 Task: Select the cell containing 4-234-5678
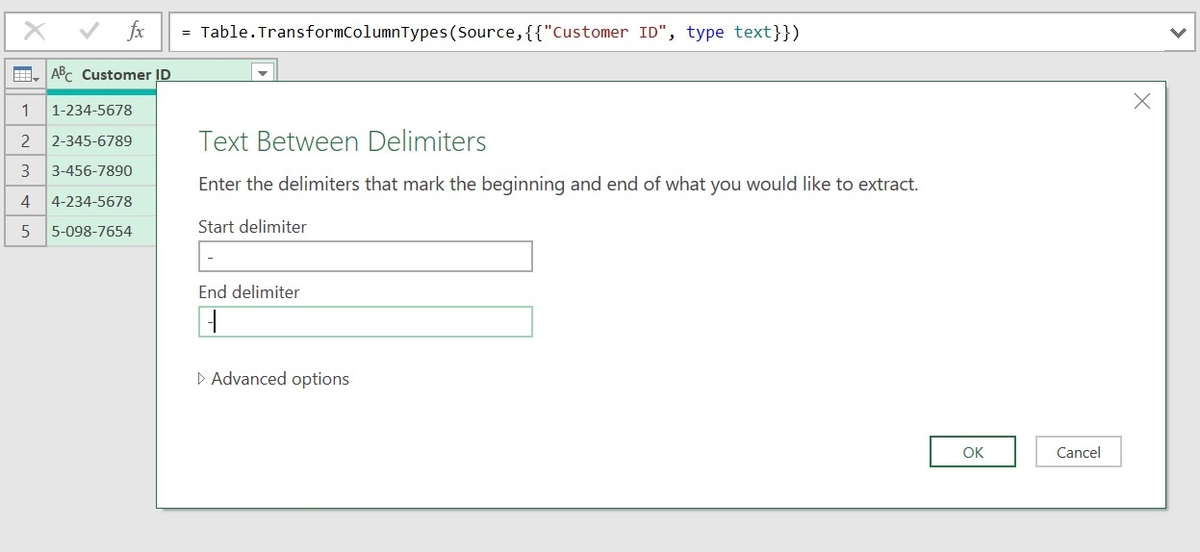coord(100,201)
